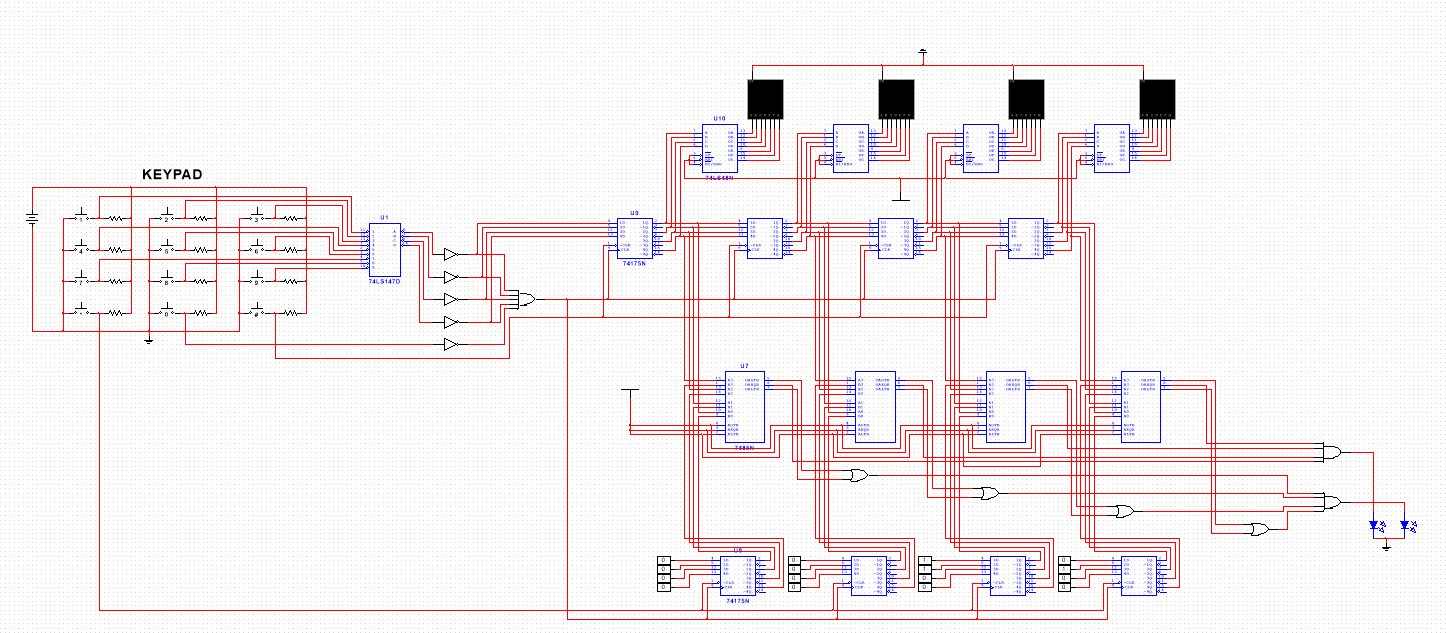Select the keypad pushbutton labeled 8

click(x=167, y=279)
